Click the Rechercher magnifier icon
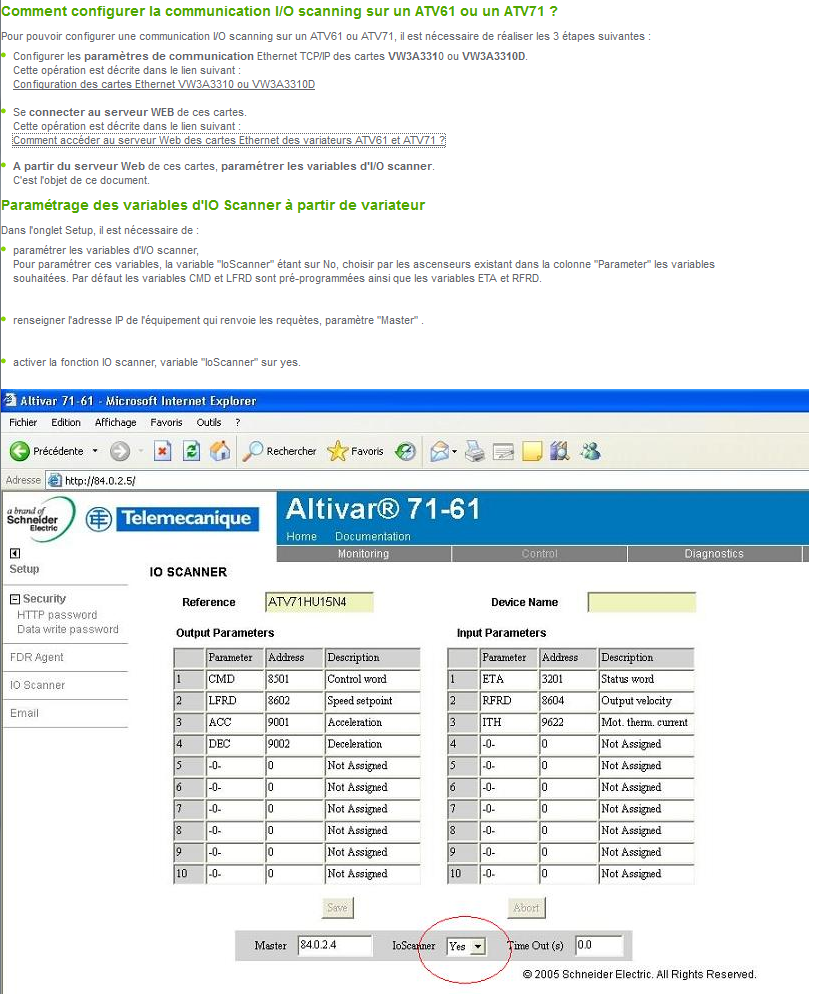Screen dimensions: 819x994 point(253,451)
